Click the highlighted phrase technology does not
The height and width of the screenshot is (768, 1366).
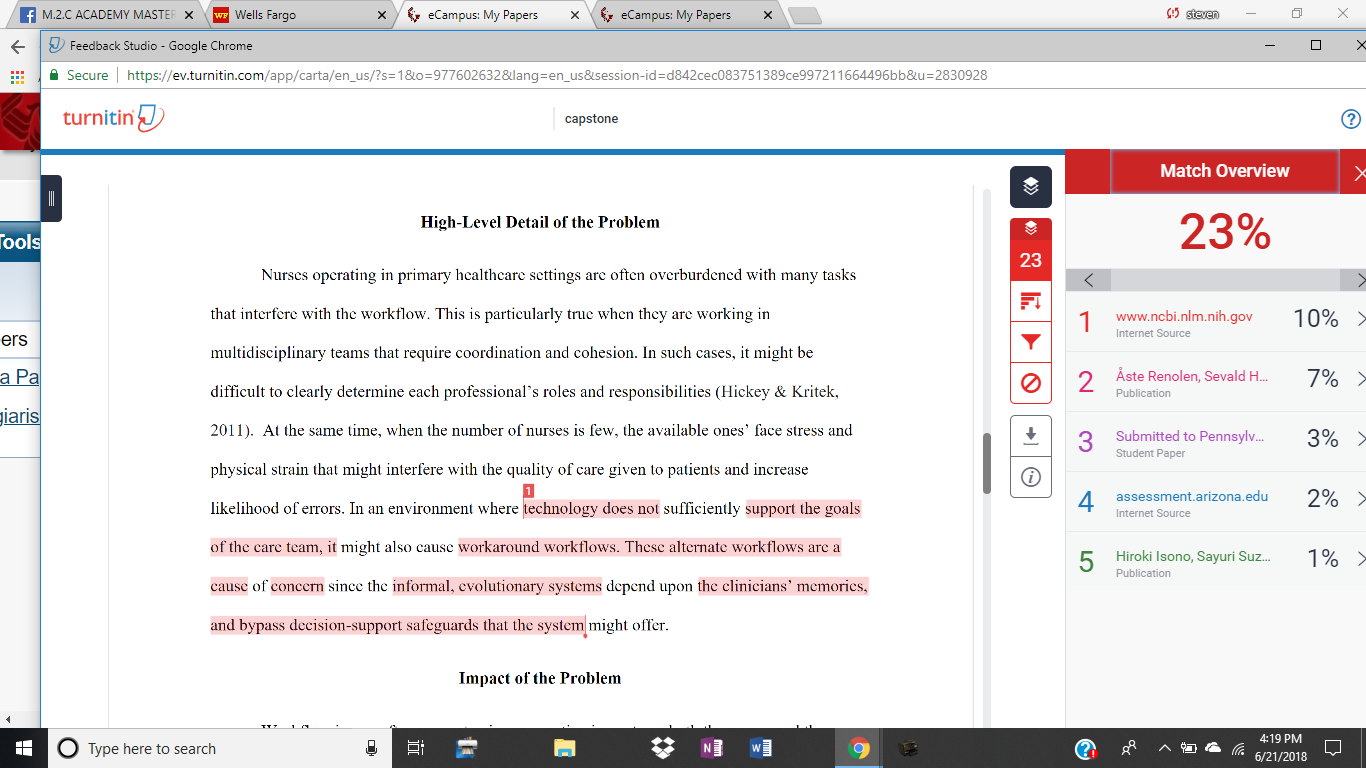[591, 508]
